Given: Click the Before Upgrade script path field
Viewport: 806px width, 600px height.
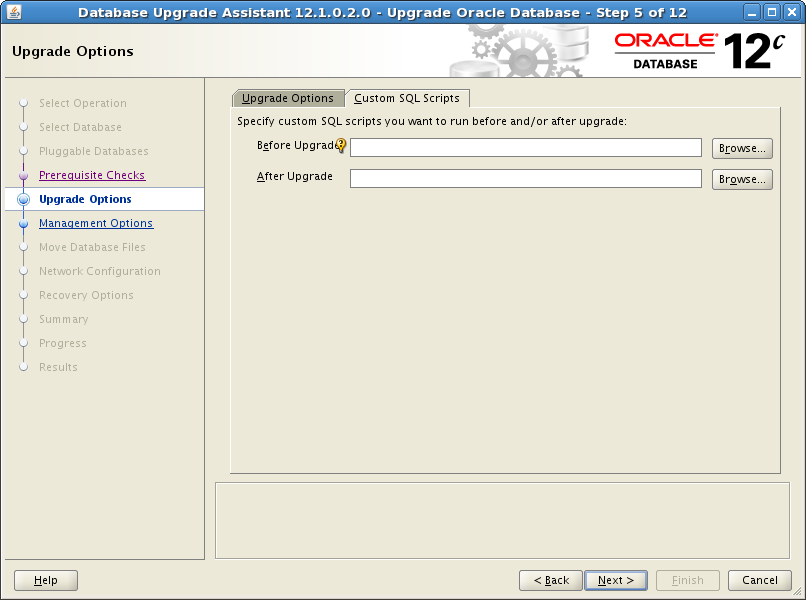Looking at the screenshot, I should pyautogui.click(x=525, y=148).
